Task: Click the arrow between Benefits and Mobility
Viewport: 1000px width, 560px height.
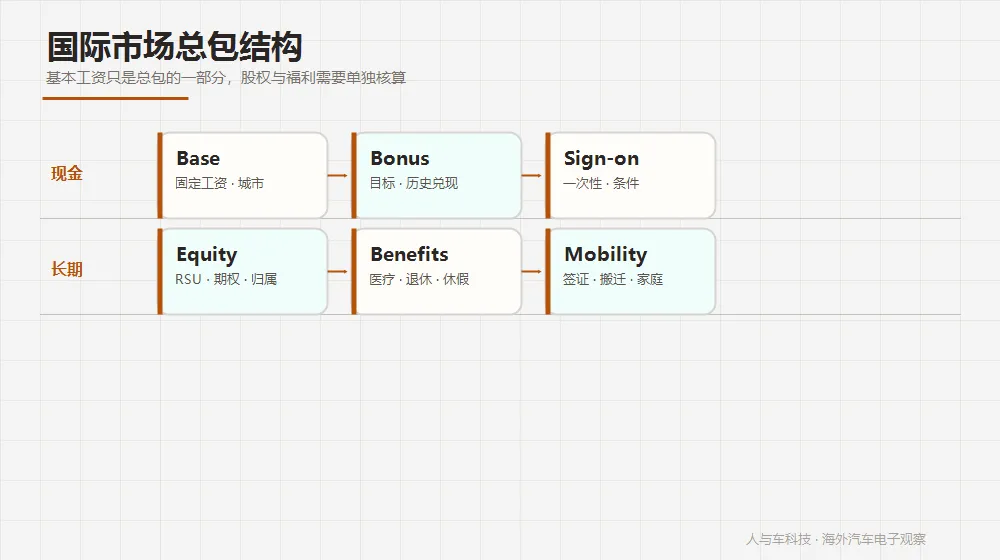Action: point(531,271)
